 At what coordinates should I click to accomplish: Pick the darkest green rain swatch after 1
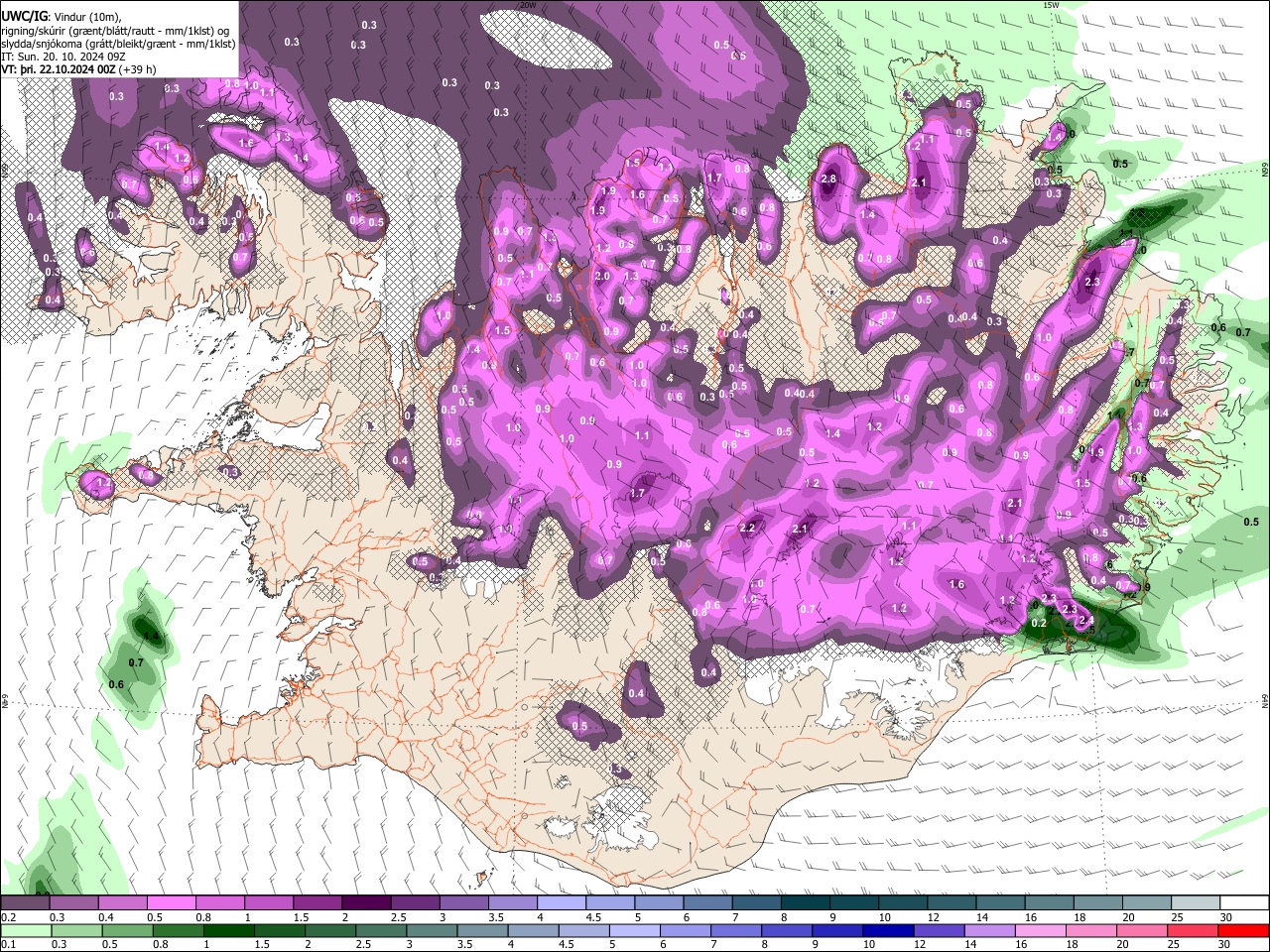[x=227, y=931]
